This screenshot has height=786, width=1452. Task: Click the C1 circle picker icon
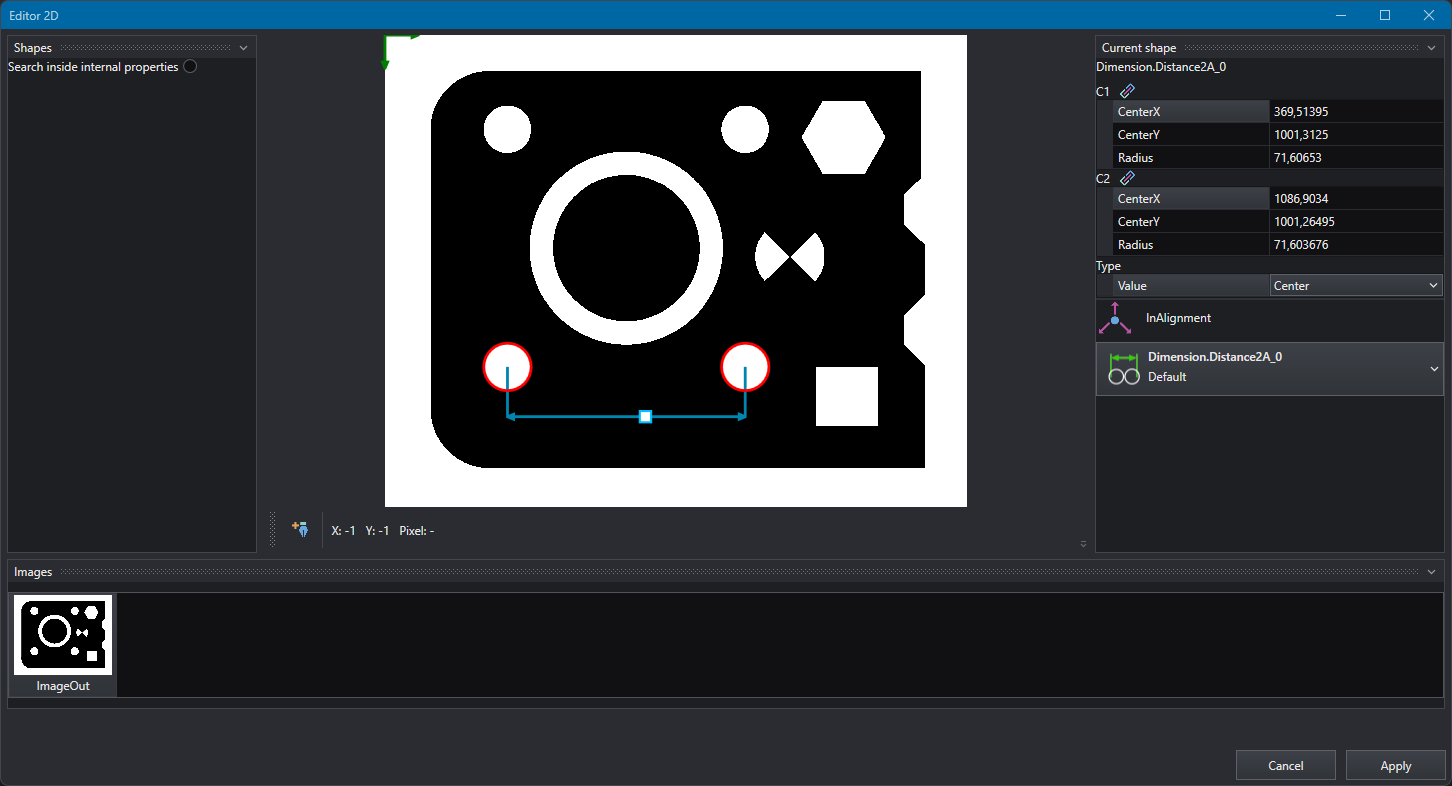click(x=1127, y=91)
